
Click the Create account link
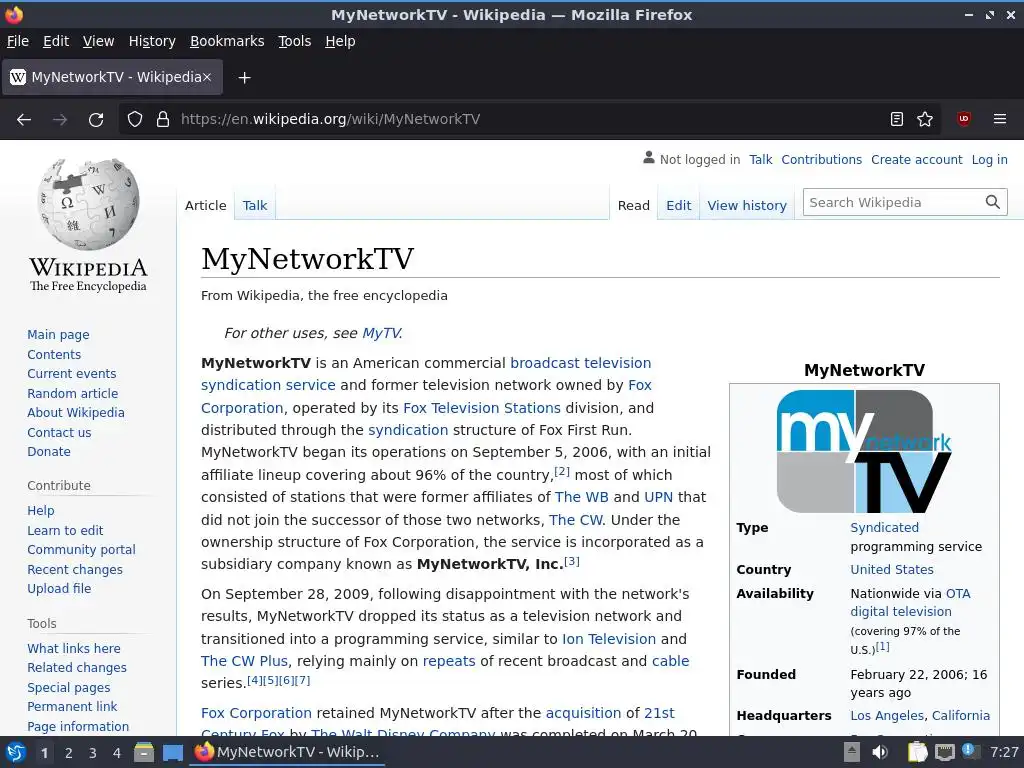[916, 159]
